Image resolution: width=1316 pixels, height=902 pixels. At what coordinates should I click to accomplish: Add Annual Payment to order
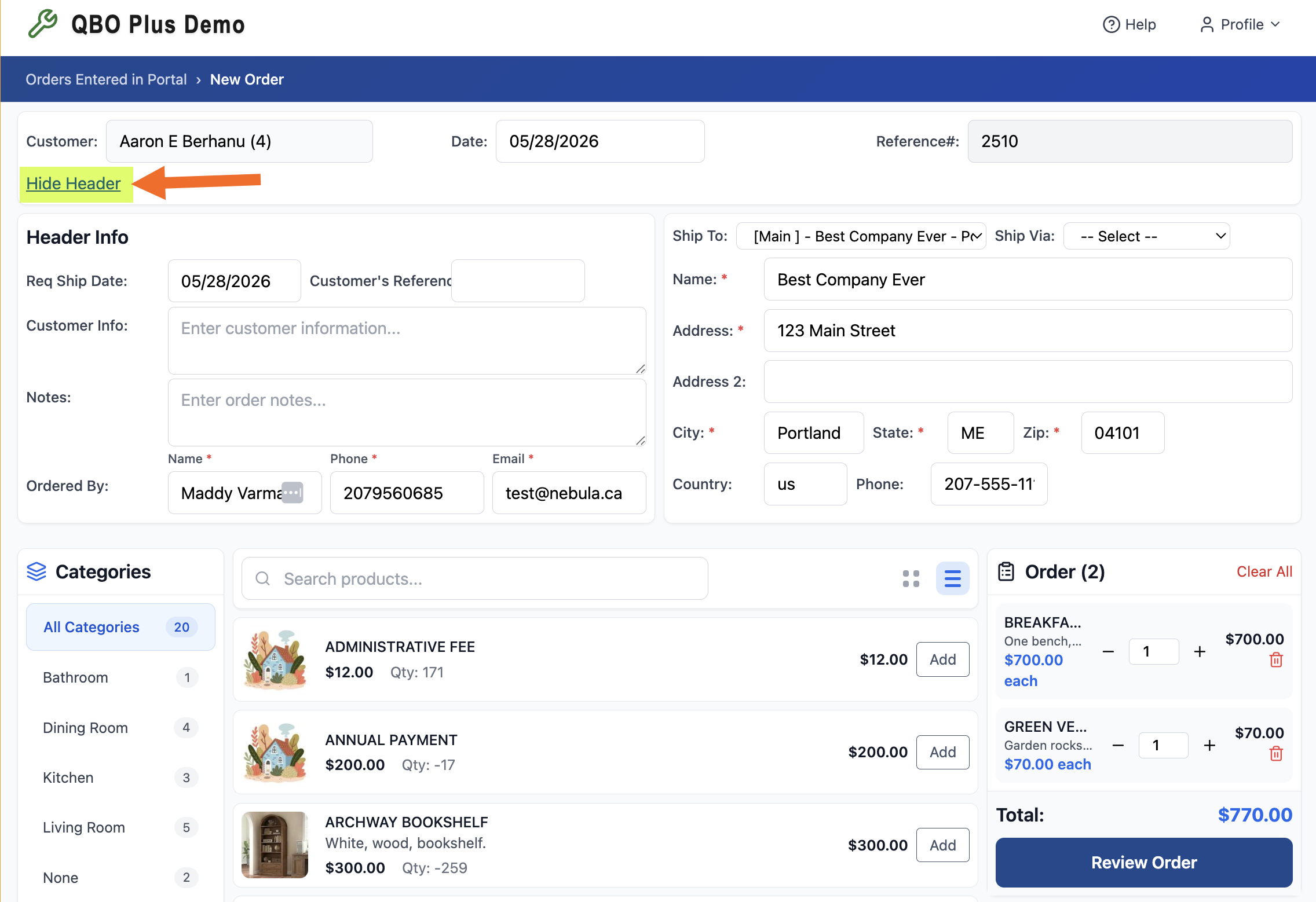(942, 752)
